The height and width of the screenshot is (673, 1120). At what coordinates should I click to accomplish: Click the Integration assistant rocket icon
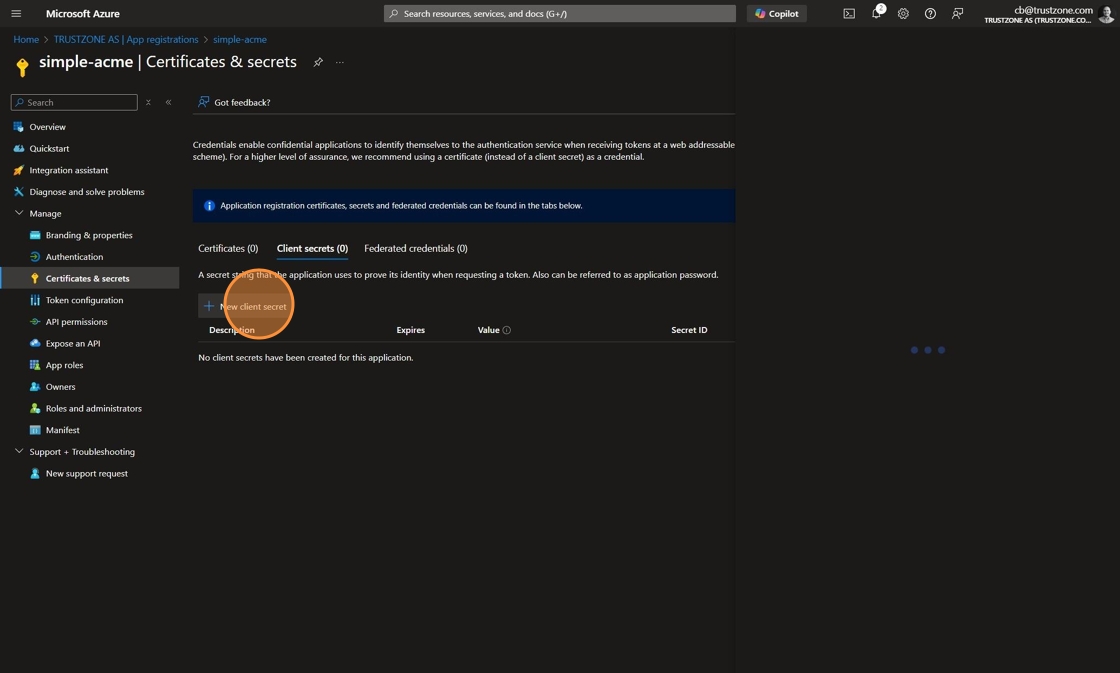tap(19, 170)
